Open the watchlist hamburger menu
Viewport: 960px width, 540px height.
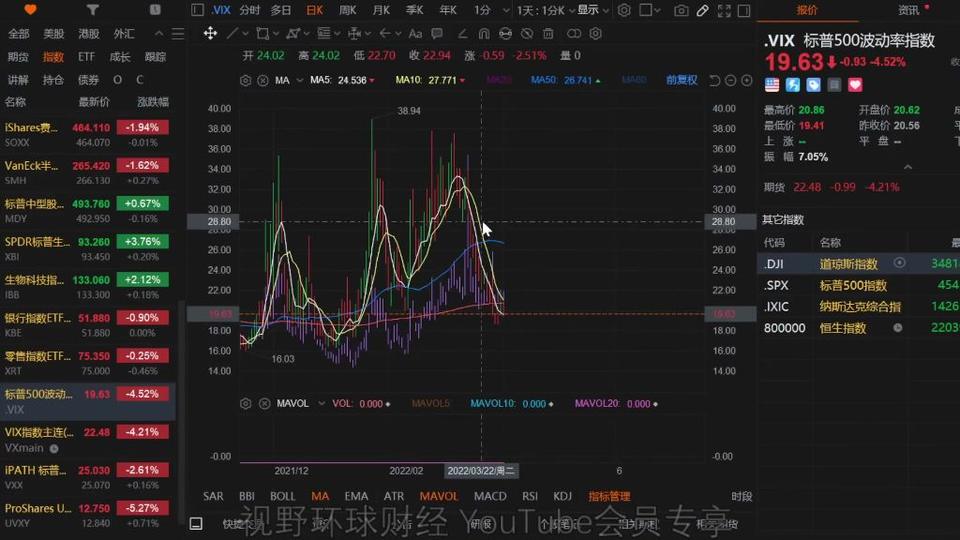point(178,34)
